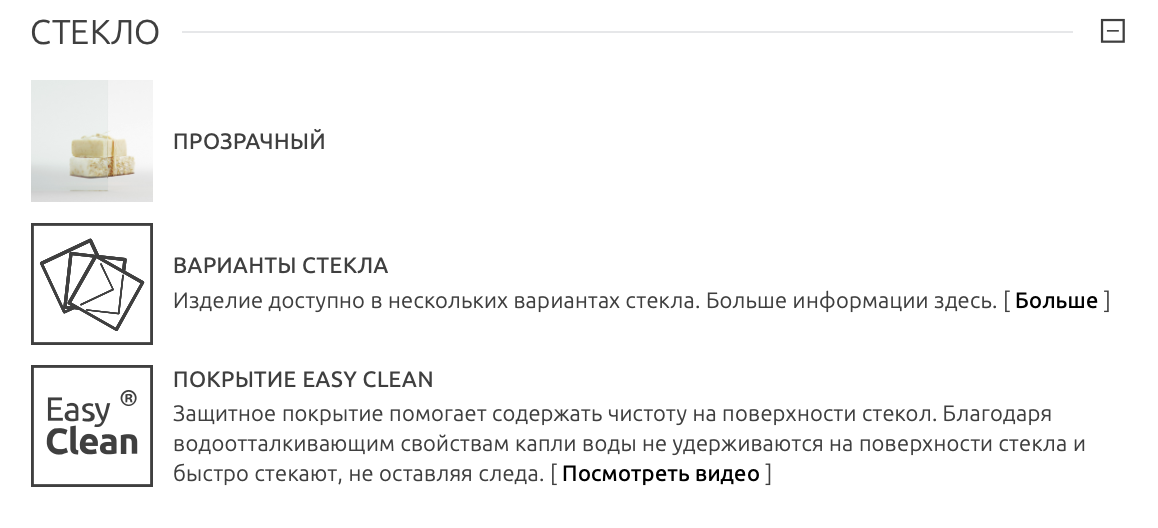Select the ПРОЗРАЧНЫЙ glass label
1158x528 pixels.
click(249, 142)
